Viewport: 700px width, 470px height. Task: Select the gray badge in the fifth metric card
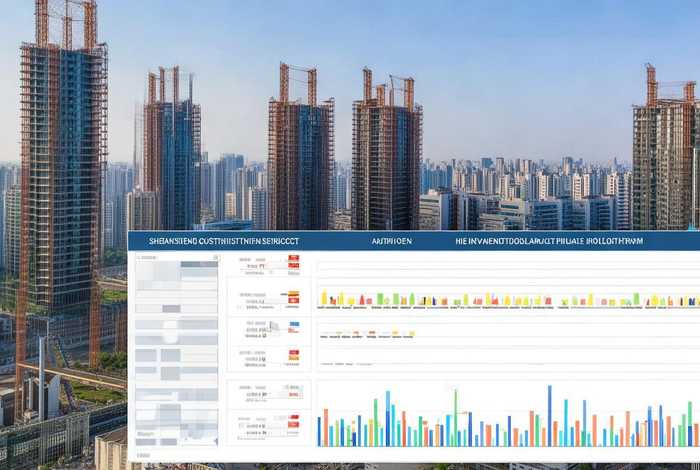click(293, 387)
